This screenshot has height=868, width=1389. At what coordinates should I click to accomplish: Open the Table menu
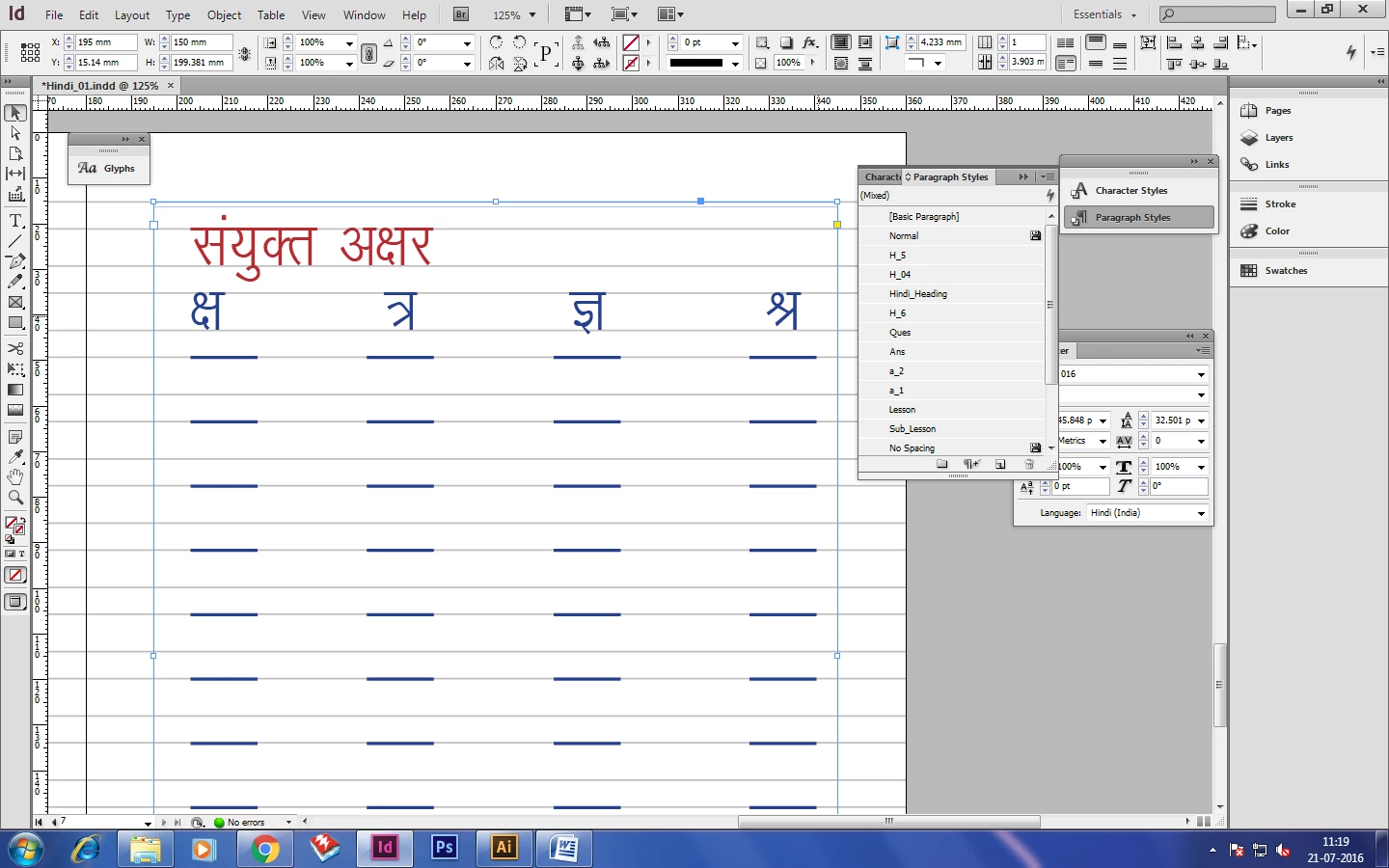(x=271, y=15)
